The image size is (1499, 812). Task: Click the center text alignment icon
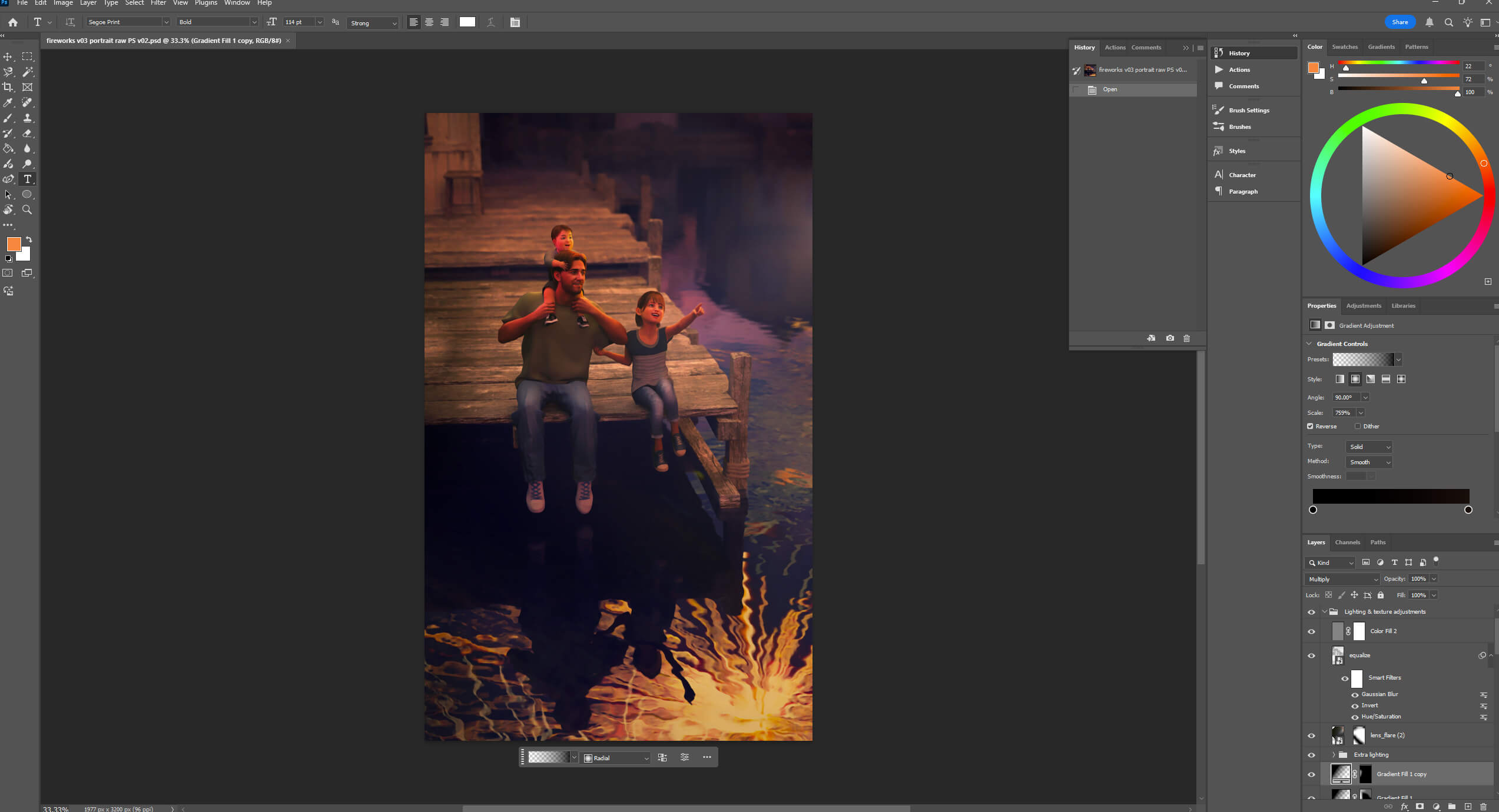pos(429,22)
